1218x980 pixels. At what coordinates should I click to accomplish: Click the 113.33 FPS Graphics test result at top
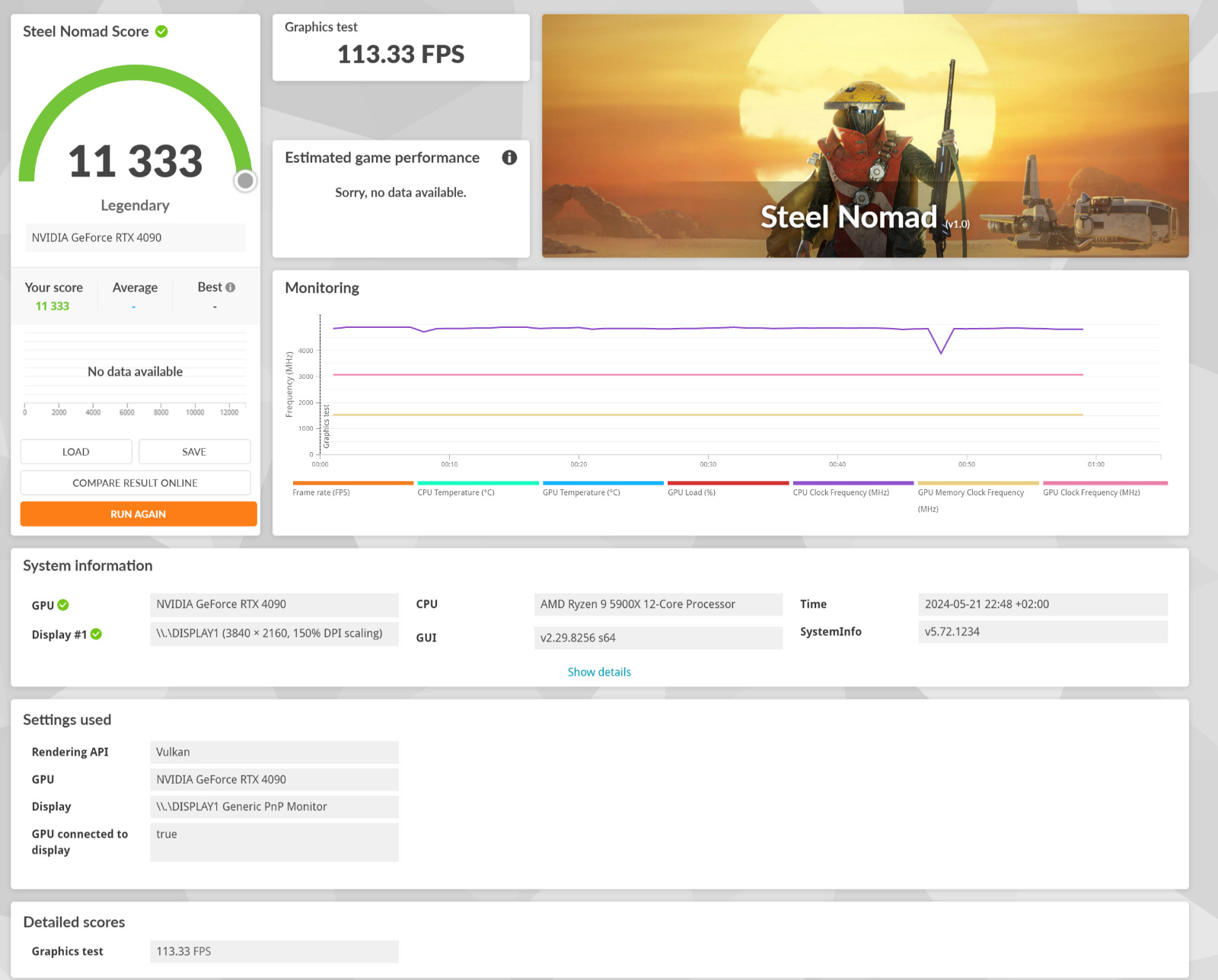tap(401, 54)
